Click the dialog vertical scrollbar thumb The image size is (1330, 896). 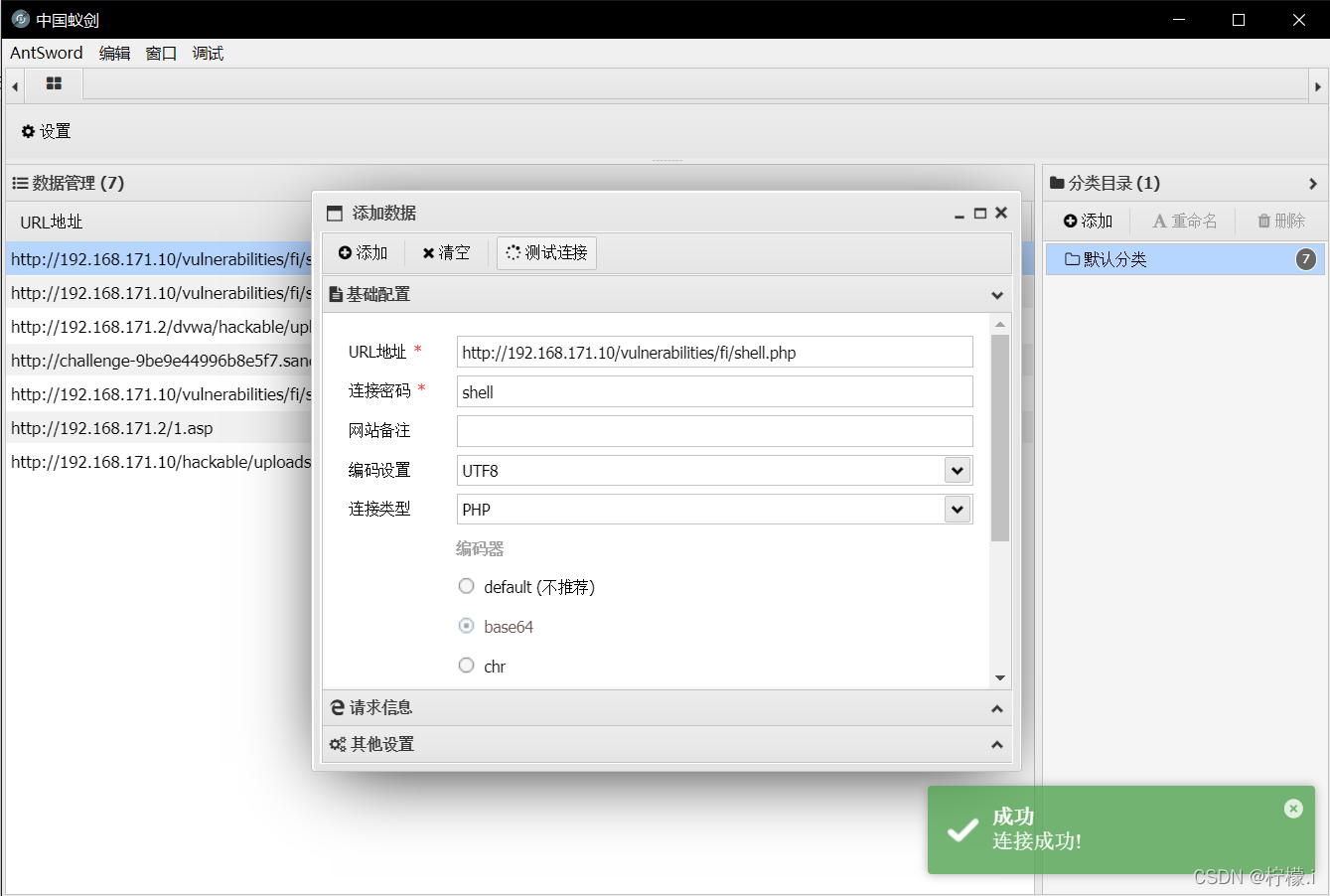(1000, 438)
